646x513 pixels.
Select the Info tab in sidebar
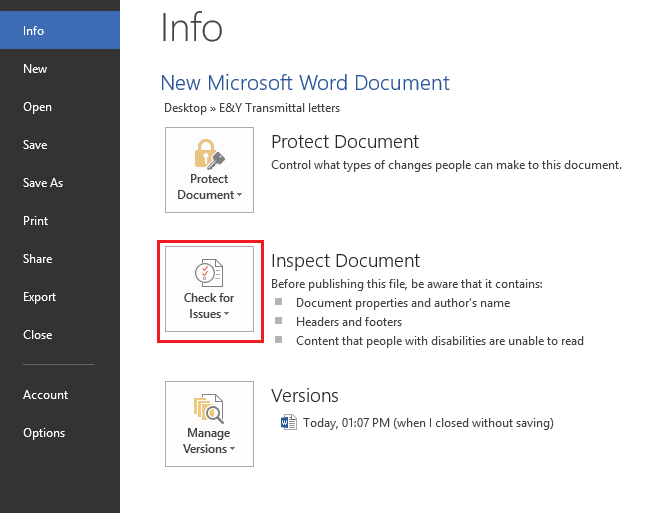coord(60,30)
